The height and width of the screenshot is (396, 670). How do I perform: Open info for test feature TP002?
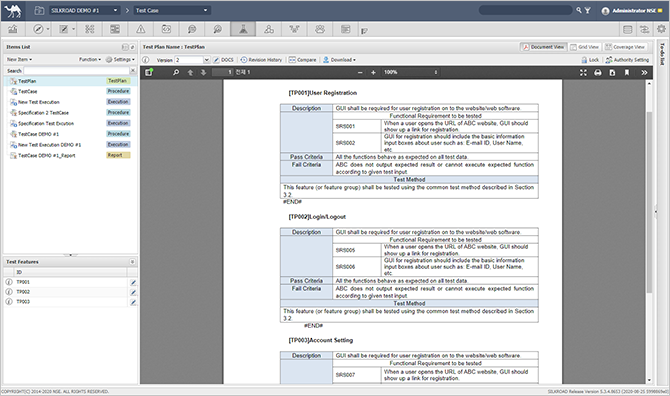[x=9, y=292]
